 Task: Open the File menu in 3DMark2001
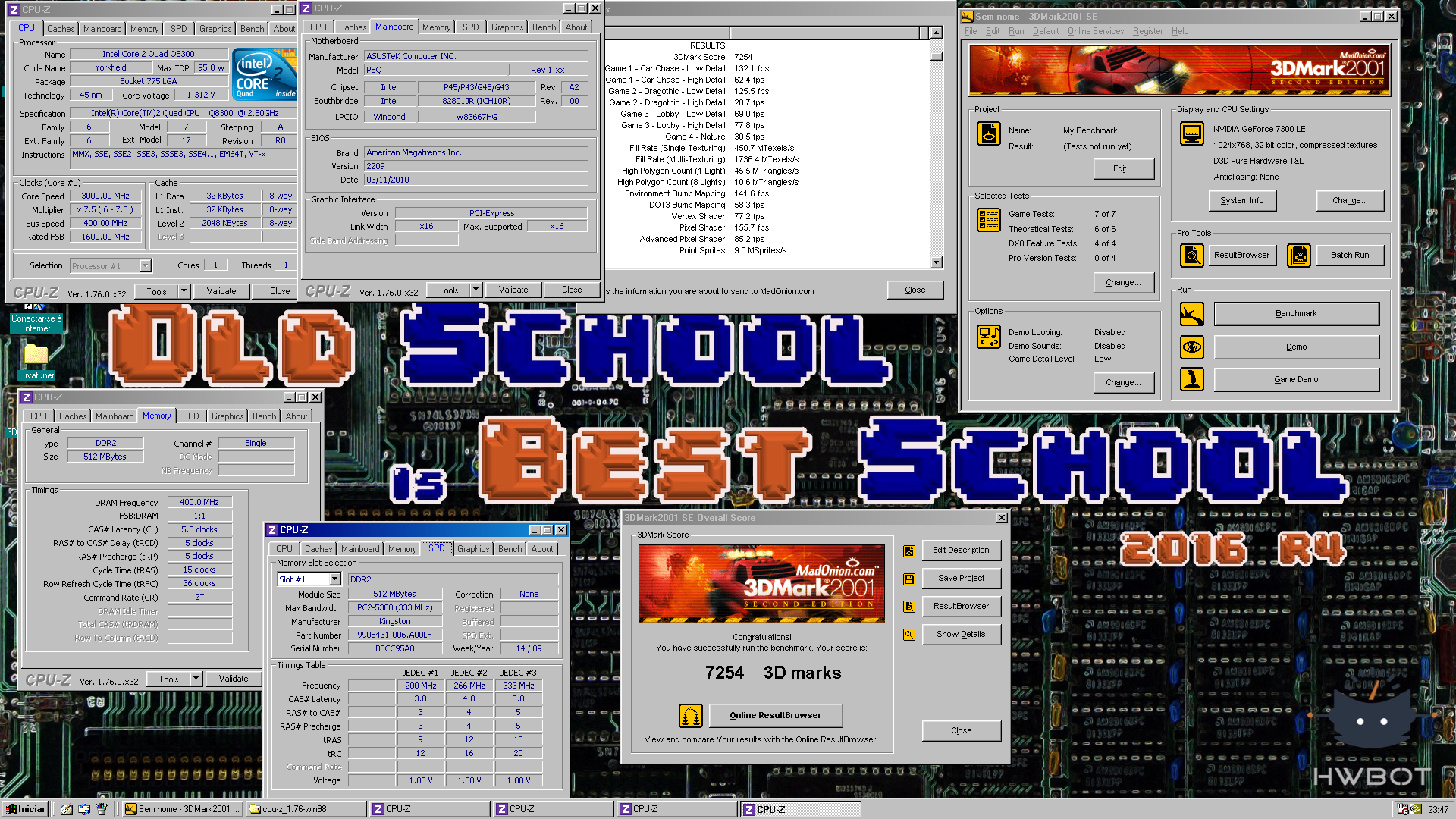pyautogui.click(x=971, y=31)
